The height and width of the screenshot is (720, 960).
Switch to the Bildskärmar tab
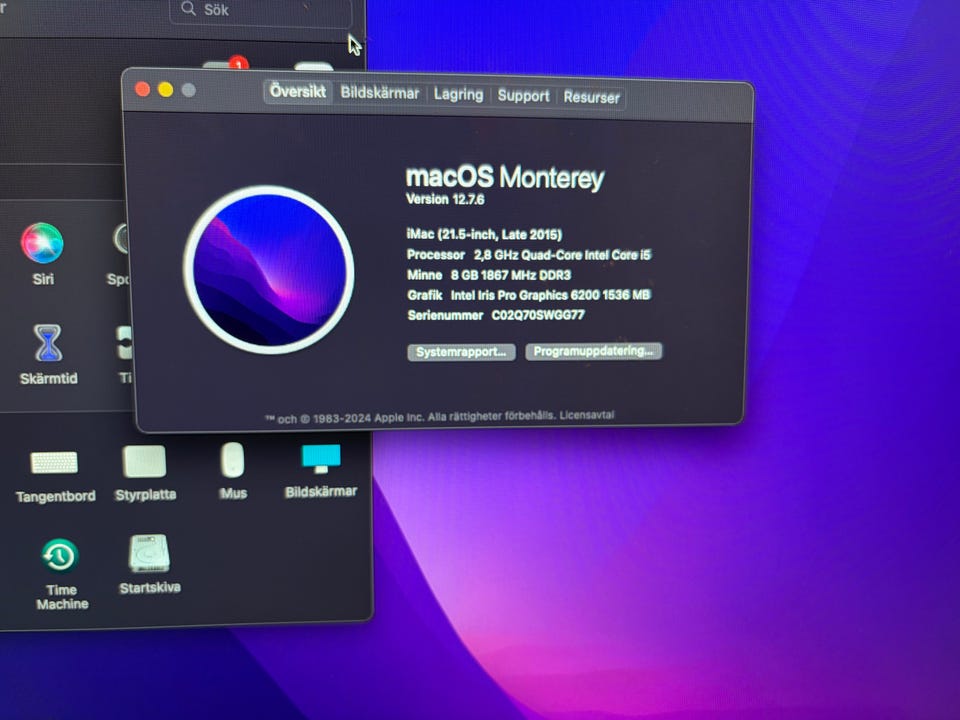point(380,93)
